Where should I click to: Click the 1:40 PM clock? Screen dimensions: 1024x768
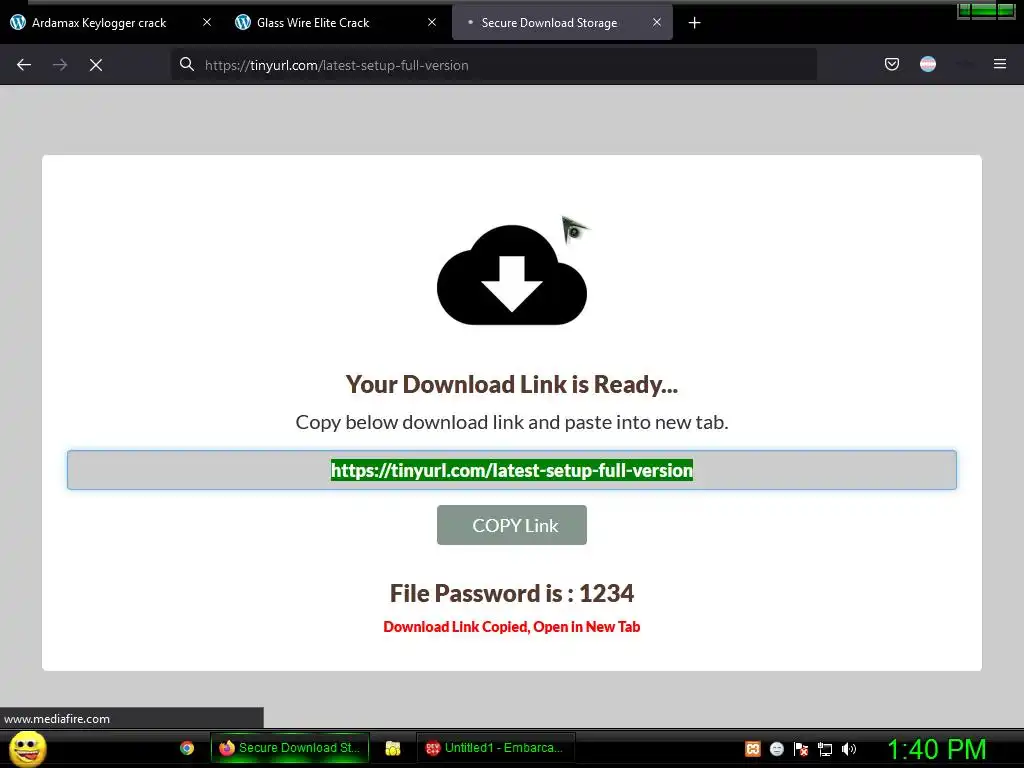click(x=936, y=749)
